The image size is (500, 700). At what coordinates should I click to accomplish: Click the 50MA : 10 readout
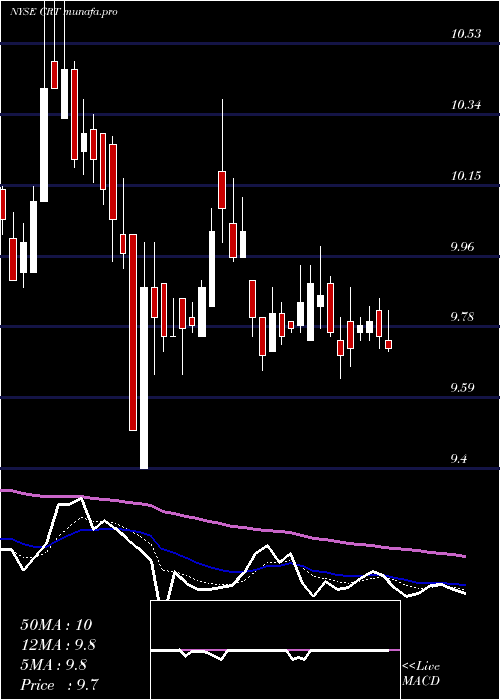56,625
